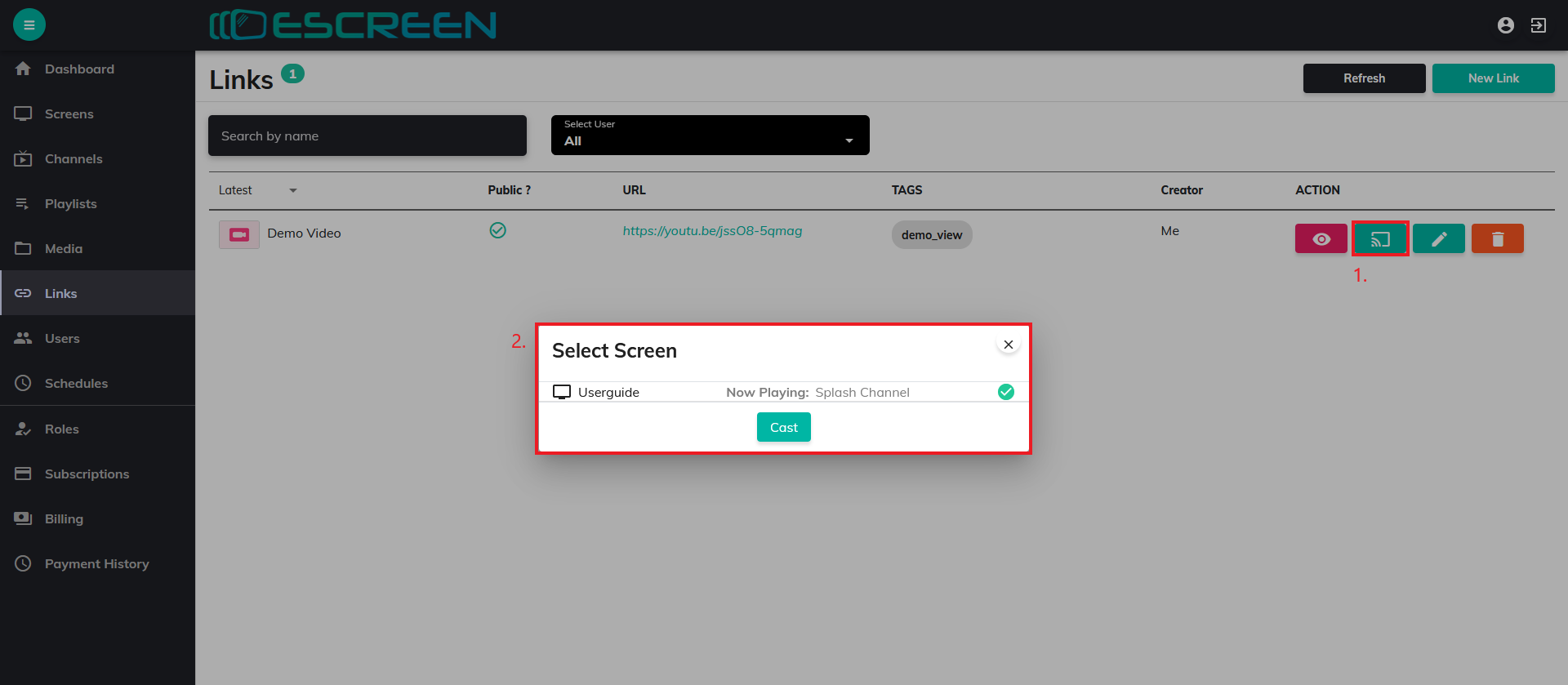This screenshot has width=1568, height=685.
Task: Go to Playlists in sidebar
Action: pos(71,204)
